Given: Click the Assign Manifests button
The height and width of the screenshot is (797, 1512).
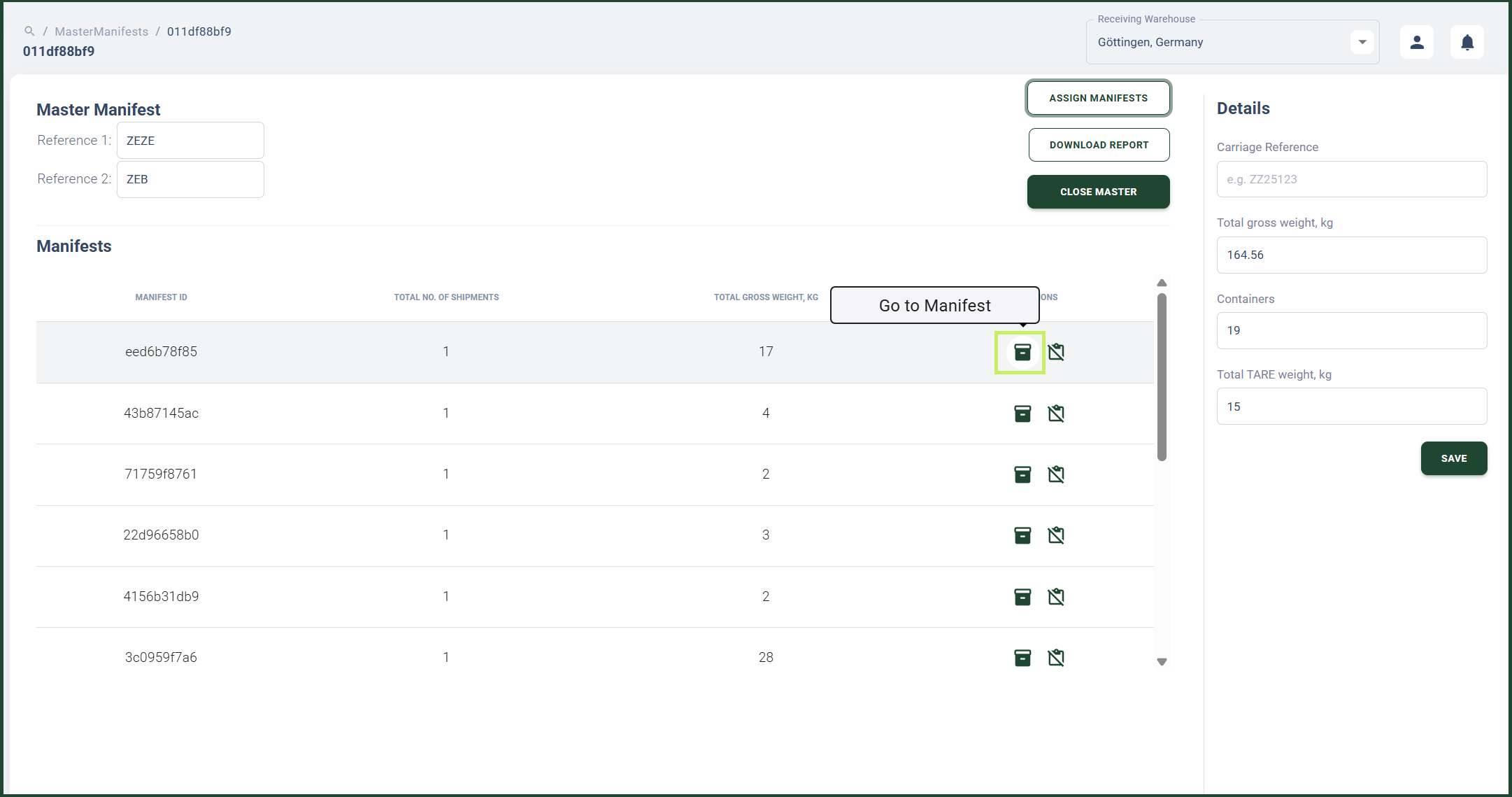Looking at the screenshot, I should (x=1099, y=98).
